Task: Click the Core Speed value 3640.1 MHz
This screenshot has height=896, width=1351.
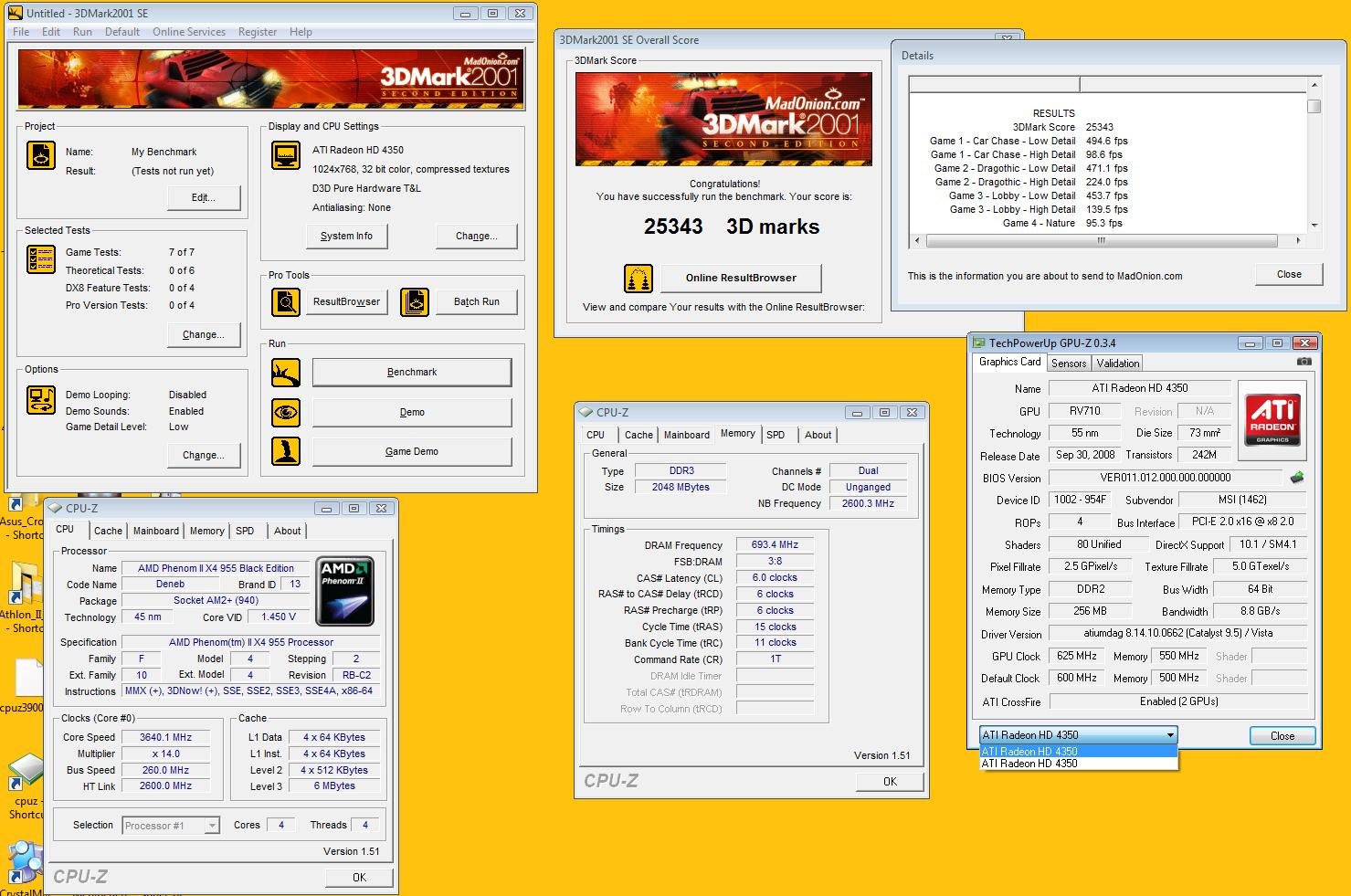Action: click(166, 737)
